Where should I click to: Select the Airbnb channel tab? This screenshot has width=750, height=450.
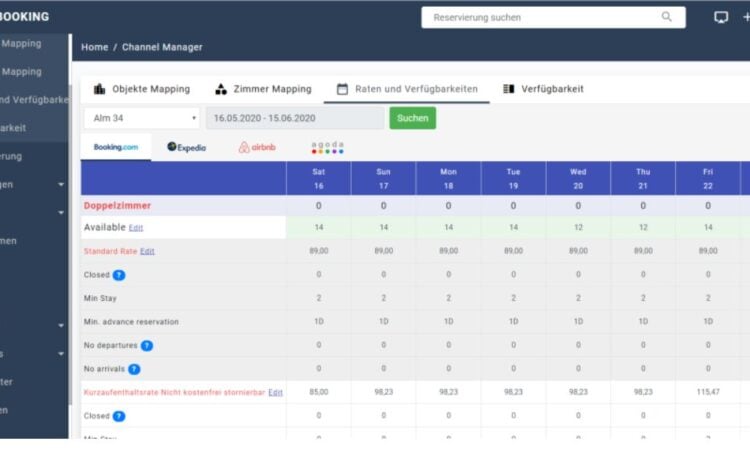[x=257, y=147]
